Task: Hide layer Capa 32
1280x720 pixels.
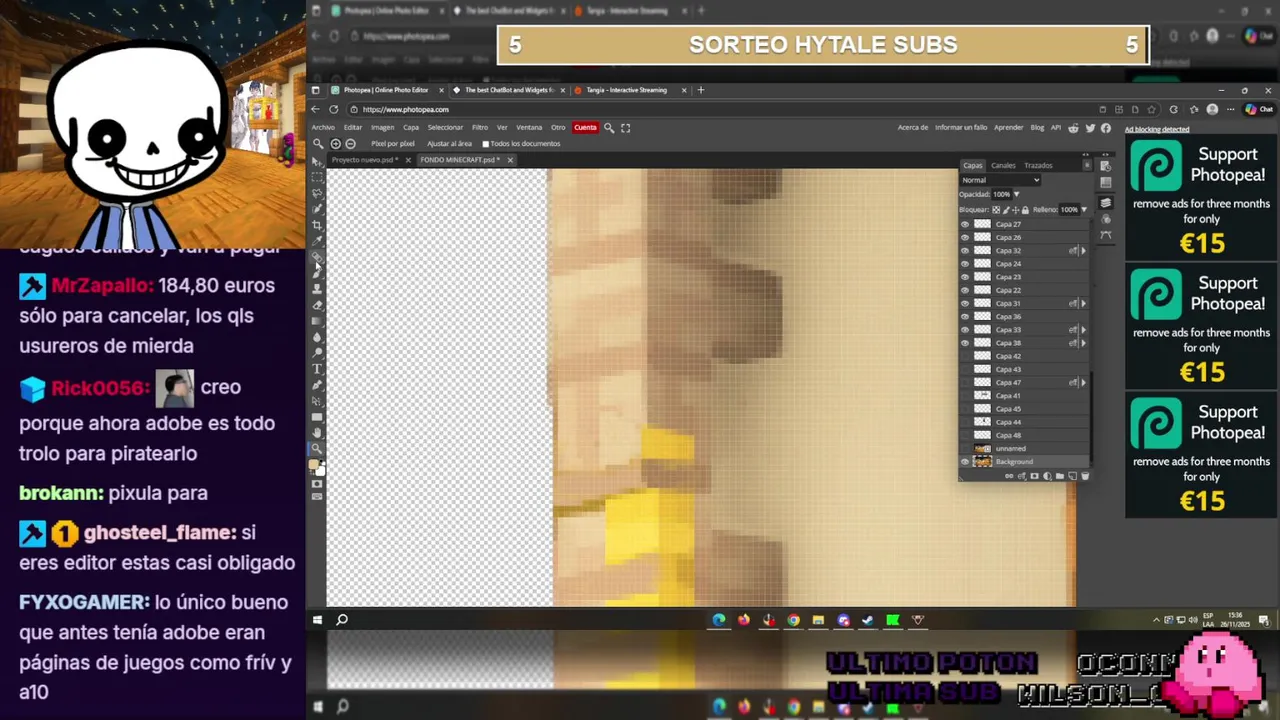Action: coord(964,251)
